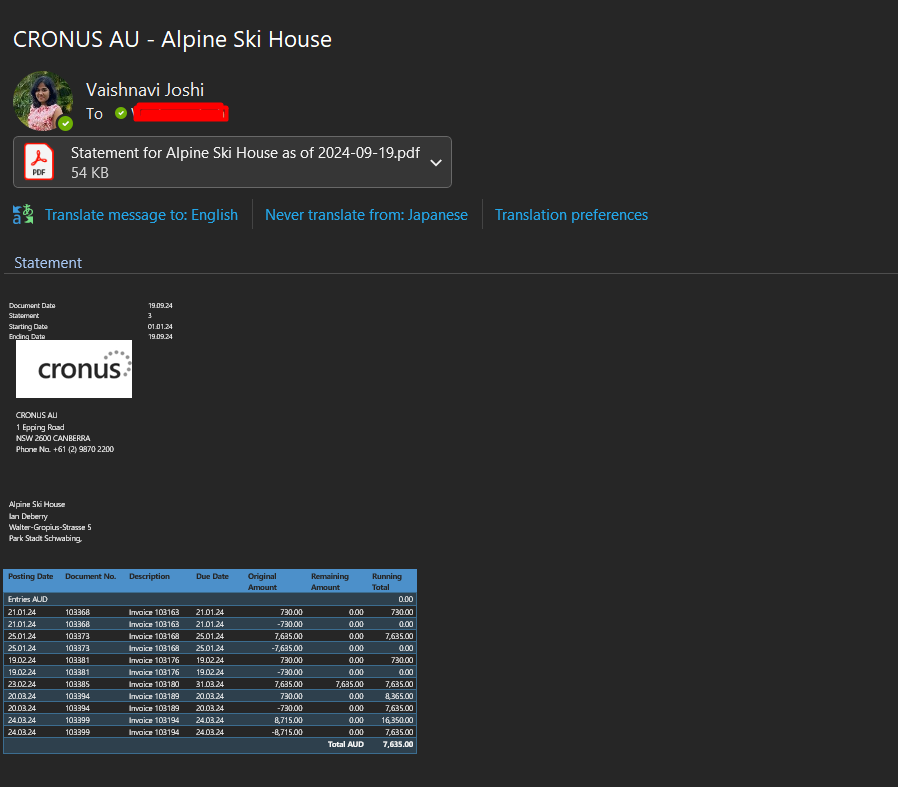Click the sender name Vaishnavi Joshi
898x787 pixels.
click(x=145, y=90)
